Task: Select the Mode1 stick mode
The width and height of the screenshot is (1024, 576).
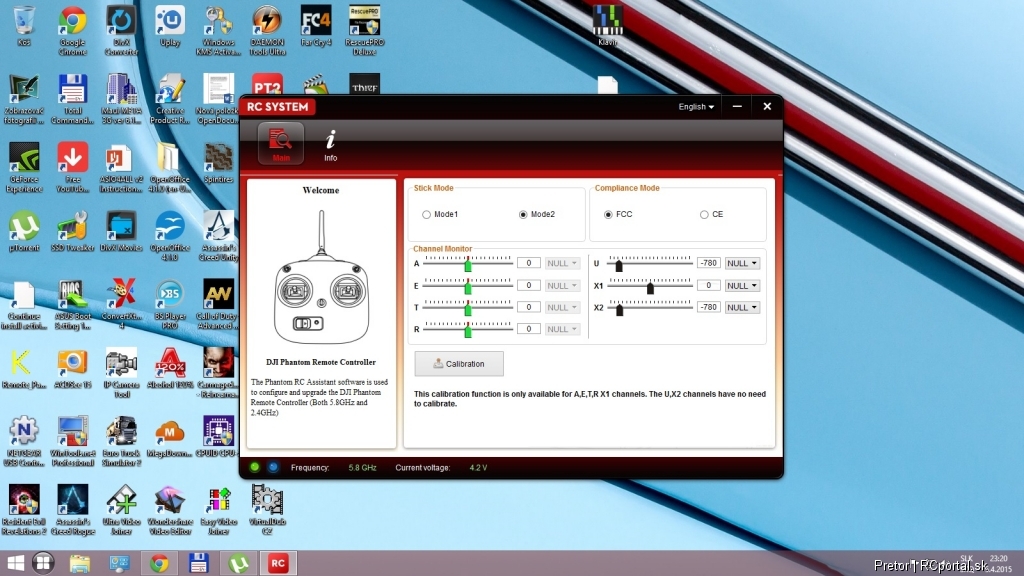Action: pyautogui.click(x=440, y=214)
